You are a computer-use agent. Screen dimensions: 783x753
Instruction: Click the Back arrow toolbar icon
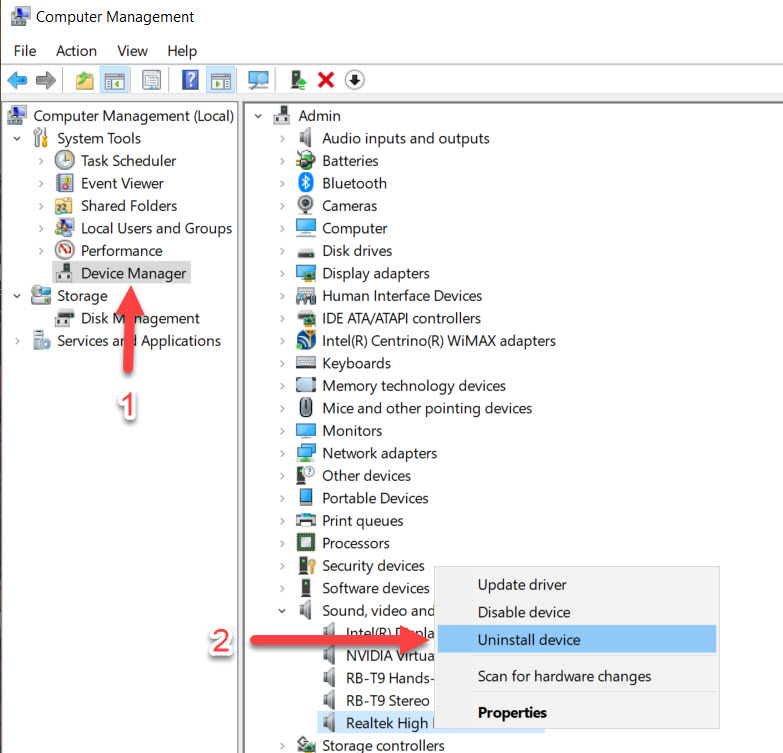17,80
